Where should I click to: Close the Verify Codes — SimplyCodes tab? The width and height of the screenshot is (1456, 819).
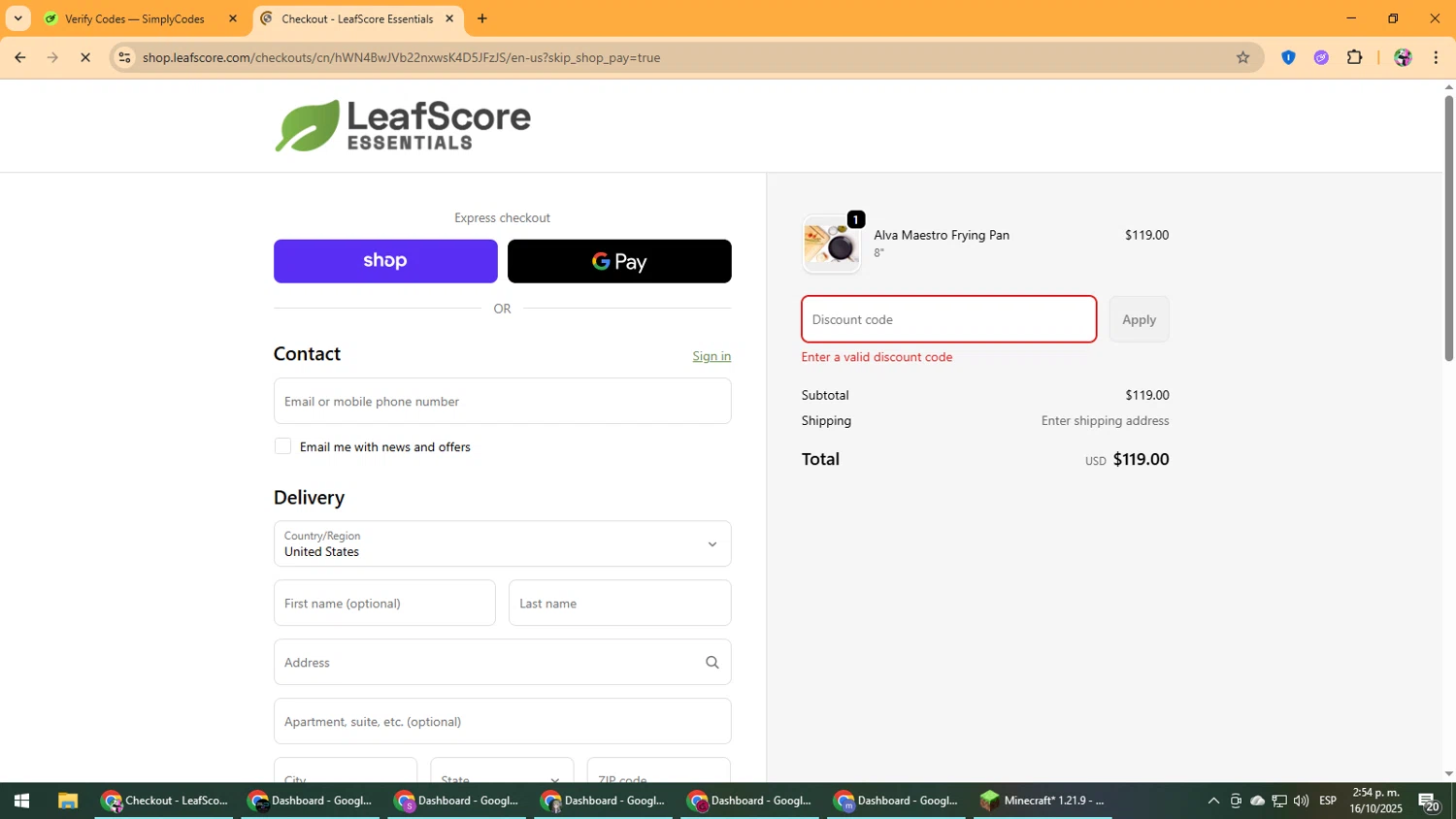233,18
